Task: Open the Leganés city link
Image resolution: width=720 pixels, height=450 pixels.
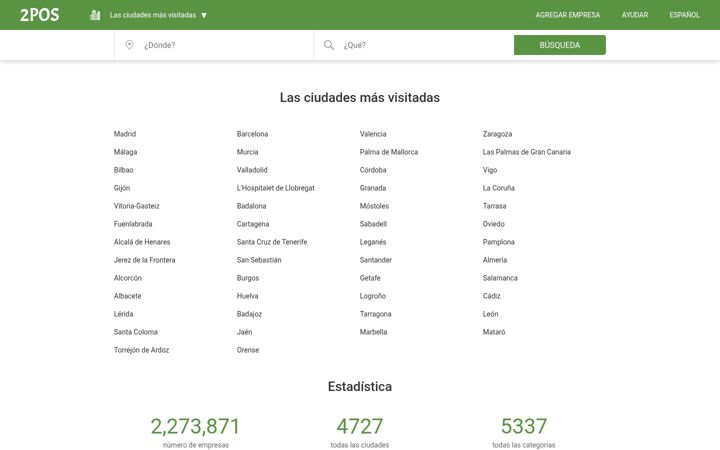Action: click(x=373, y=242)
